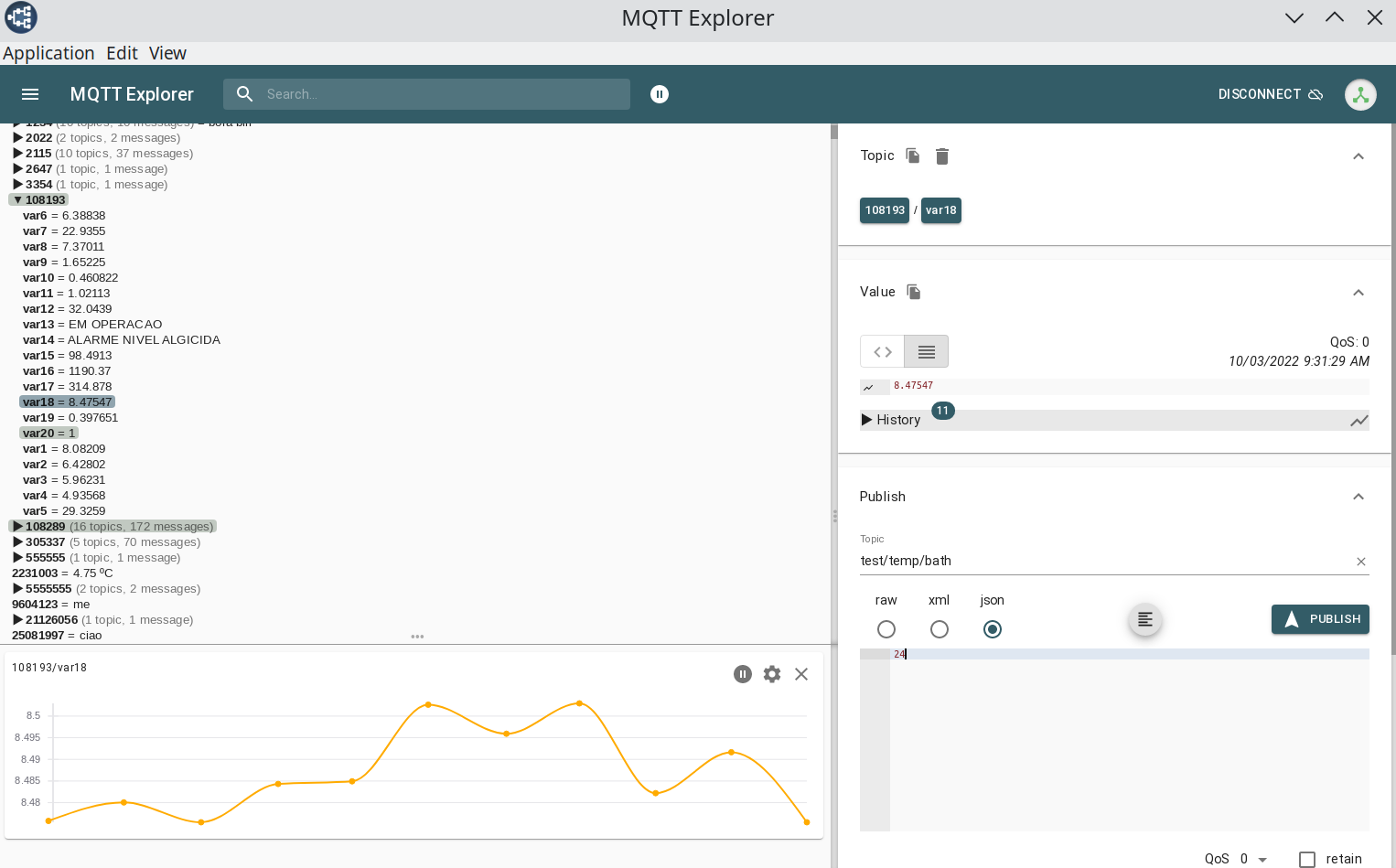Image resolution: width=1396 pixels, height=868 pixels.
Task: Switch to diff view with code brackets icon
Action: click(882, 351)
